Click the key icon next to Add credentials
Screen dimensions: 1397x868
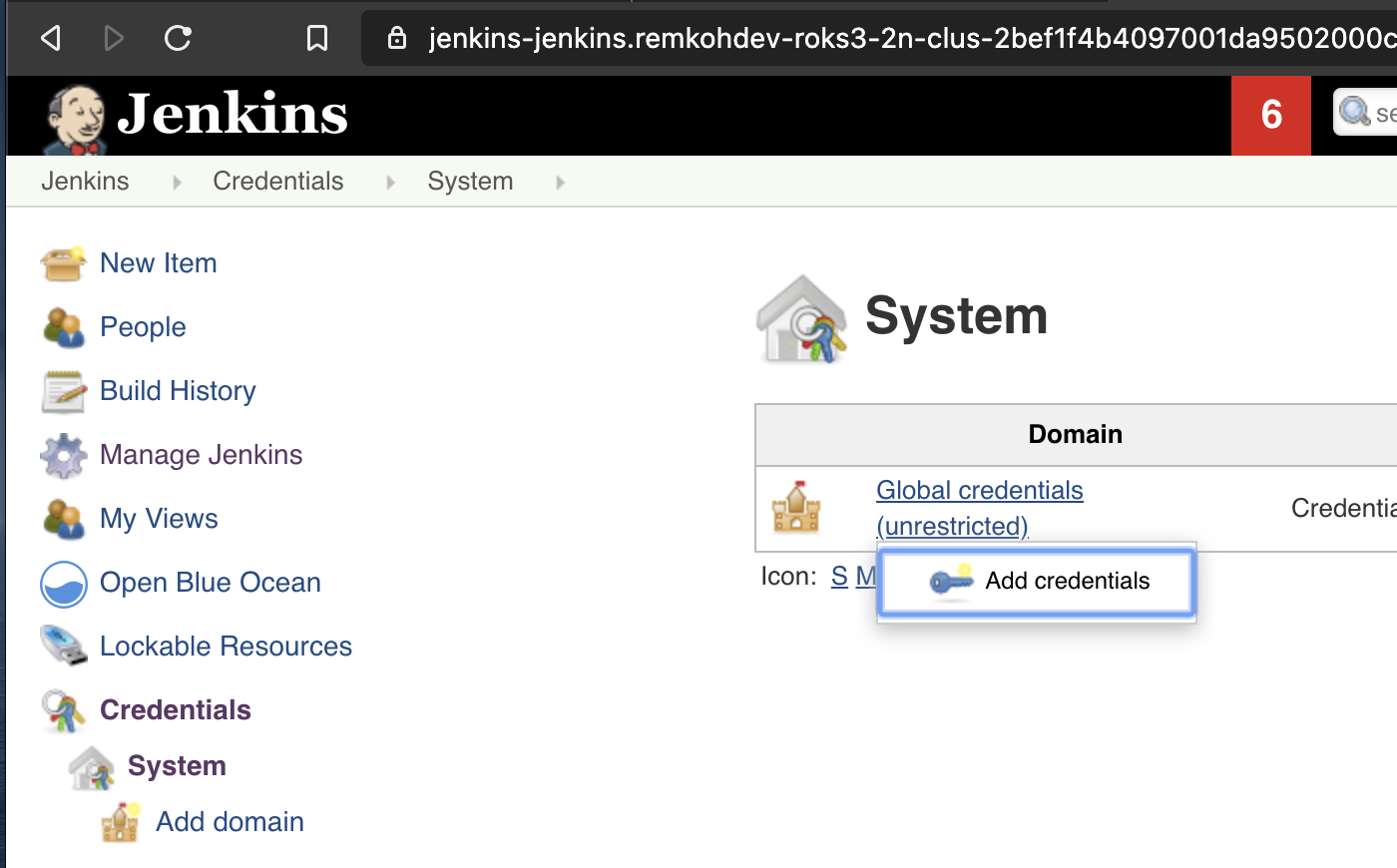[x=951, y=581]
